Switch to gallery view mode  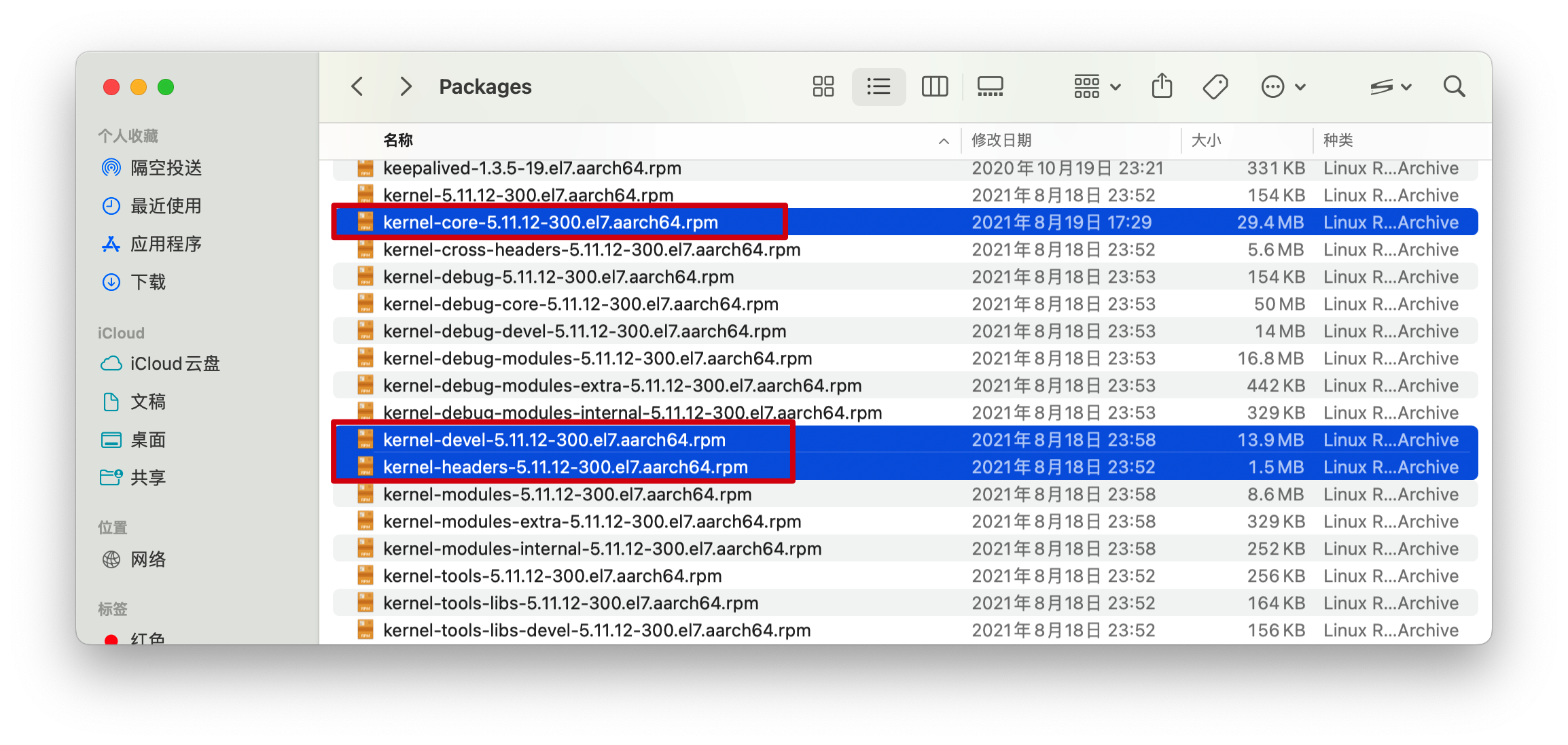pos(990,86)
